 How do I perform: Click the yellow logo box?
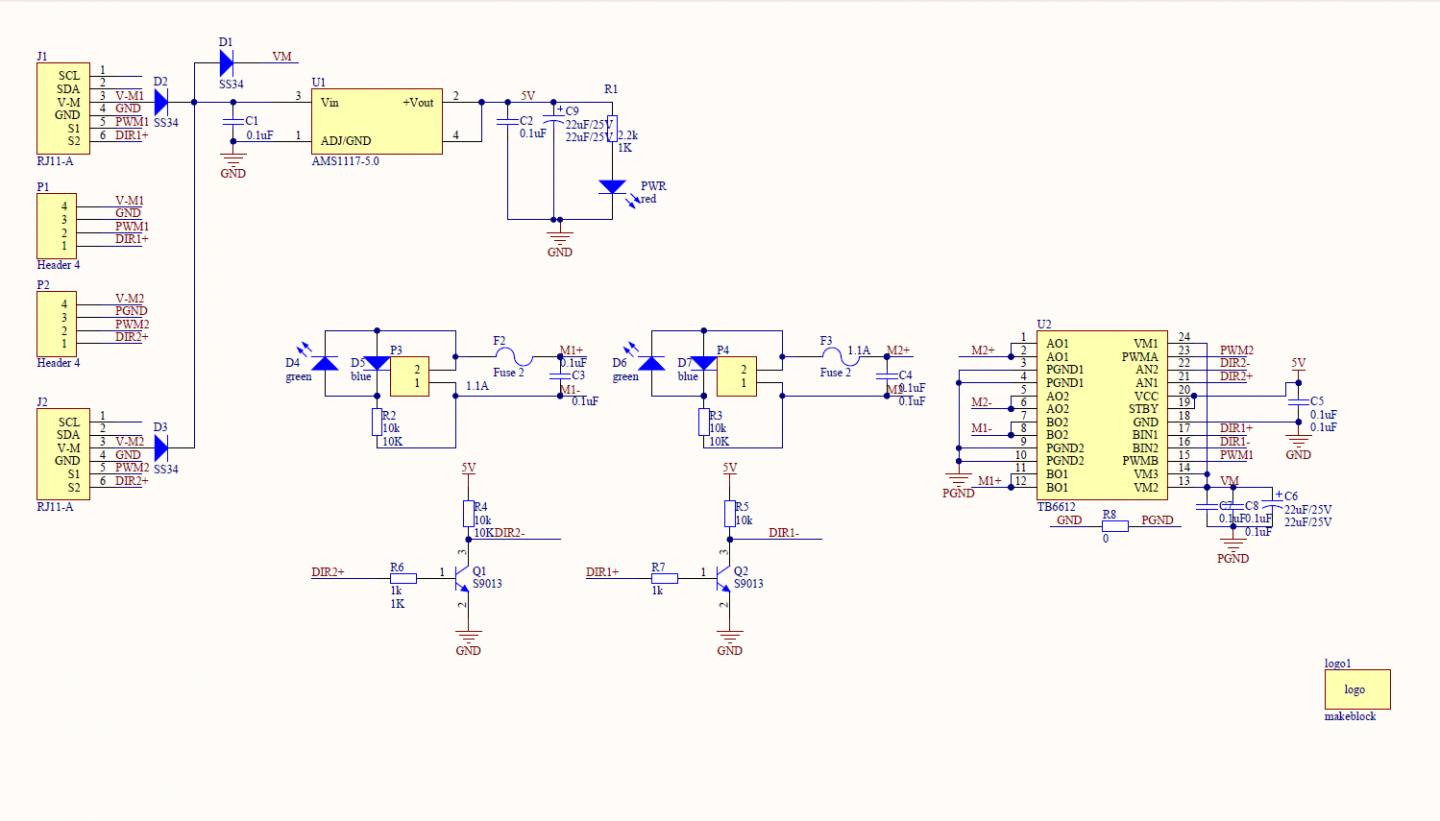pos(1357,689)
